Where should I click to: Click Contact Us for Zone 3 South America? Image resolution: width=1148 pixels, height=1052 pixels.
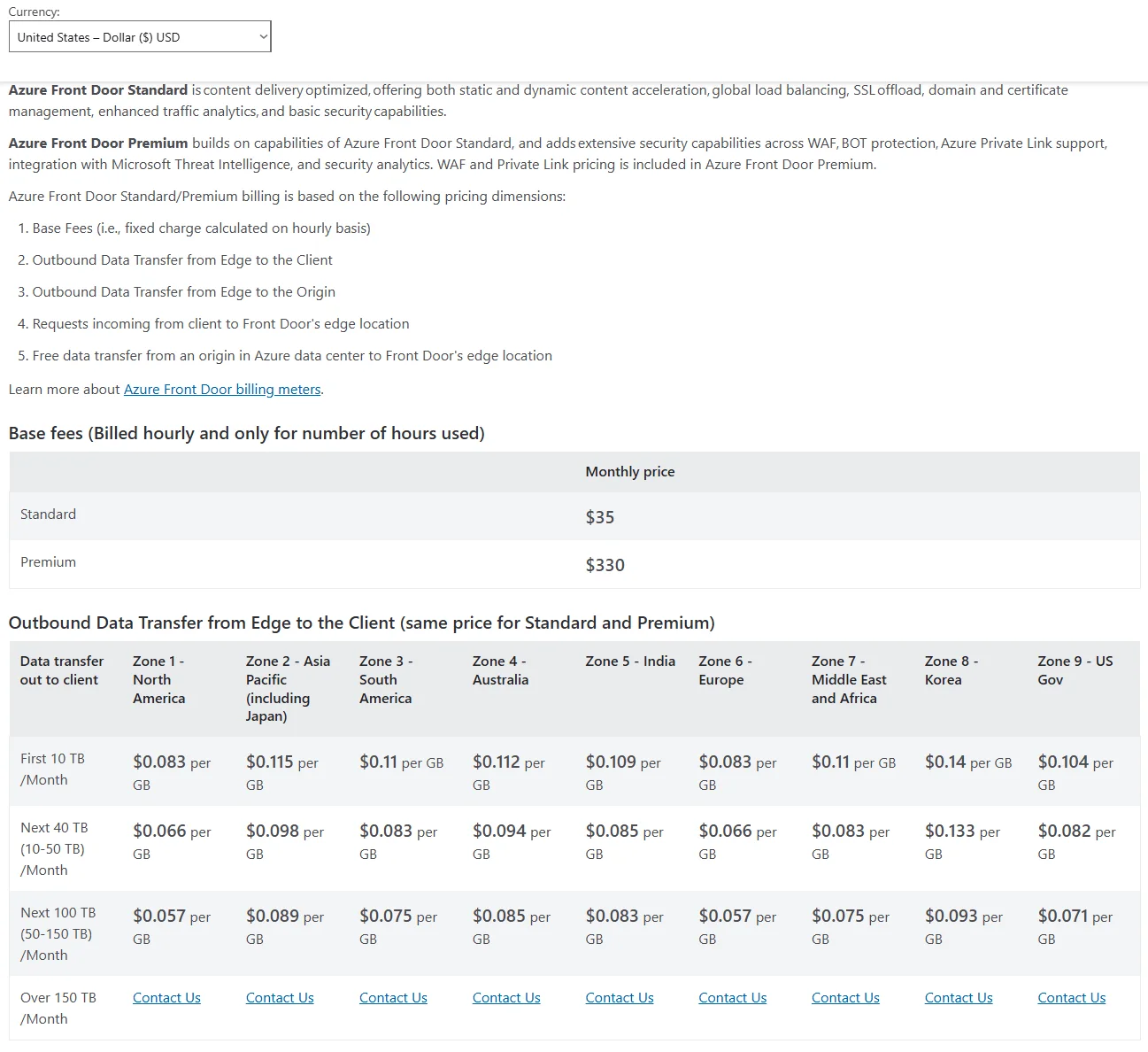pos(393,998)
